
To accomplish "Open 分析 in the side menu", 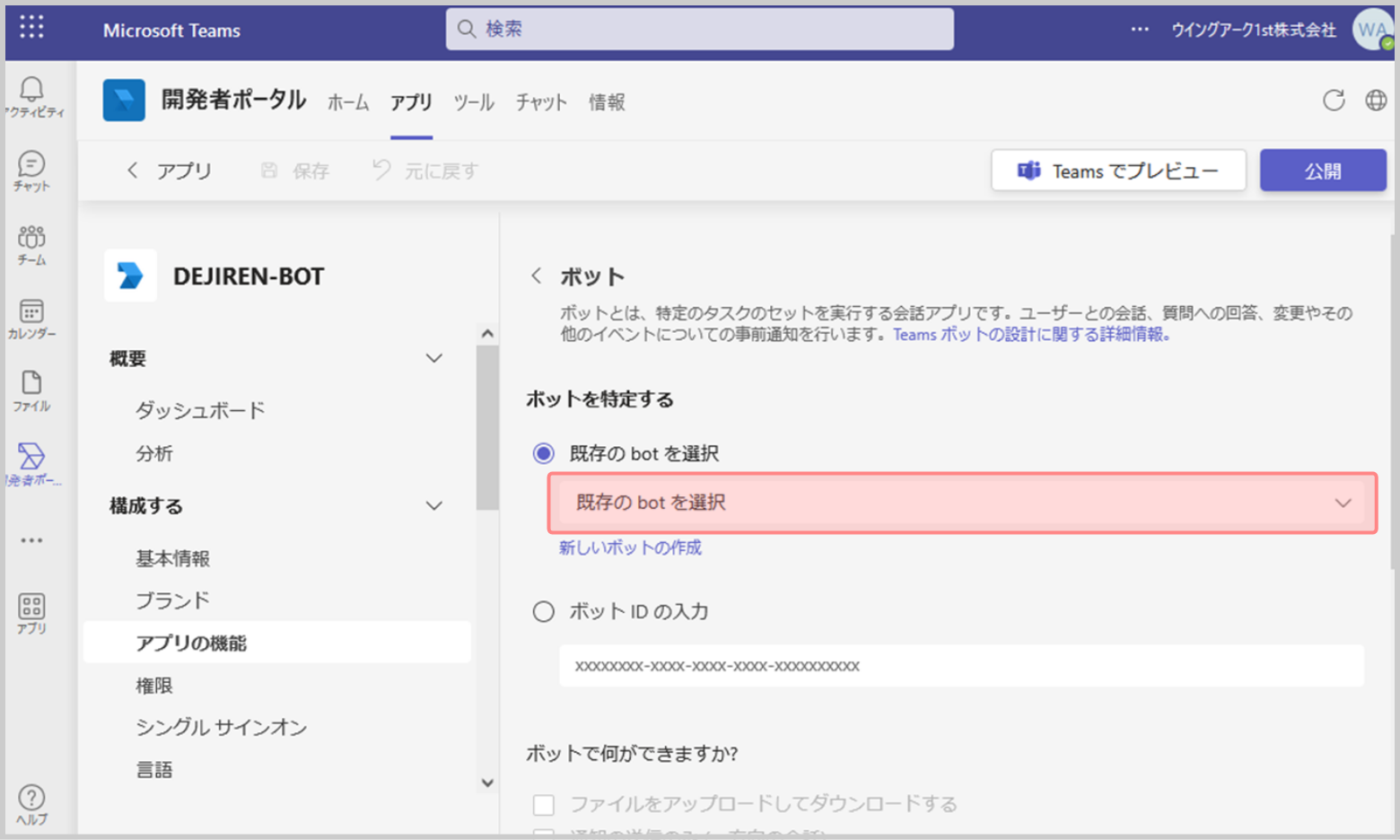I will pos(154,453).
